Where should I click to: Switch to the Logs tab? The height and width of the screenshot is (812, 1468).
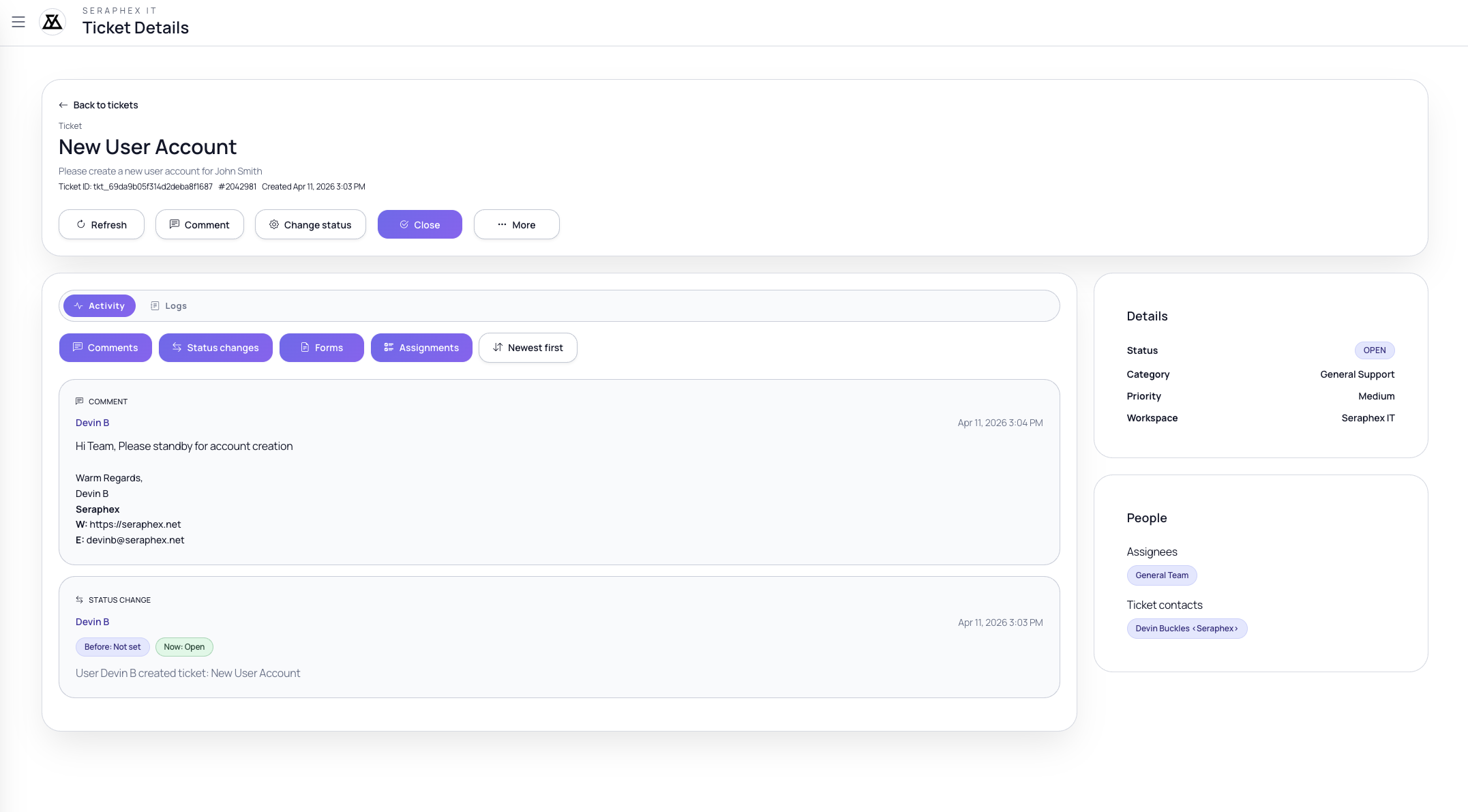[x=168, y=306]
